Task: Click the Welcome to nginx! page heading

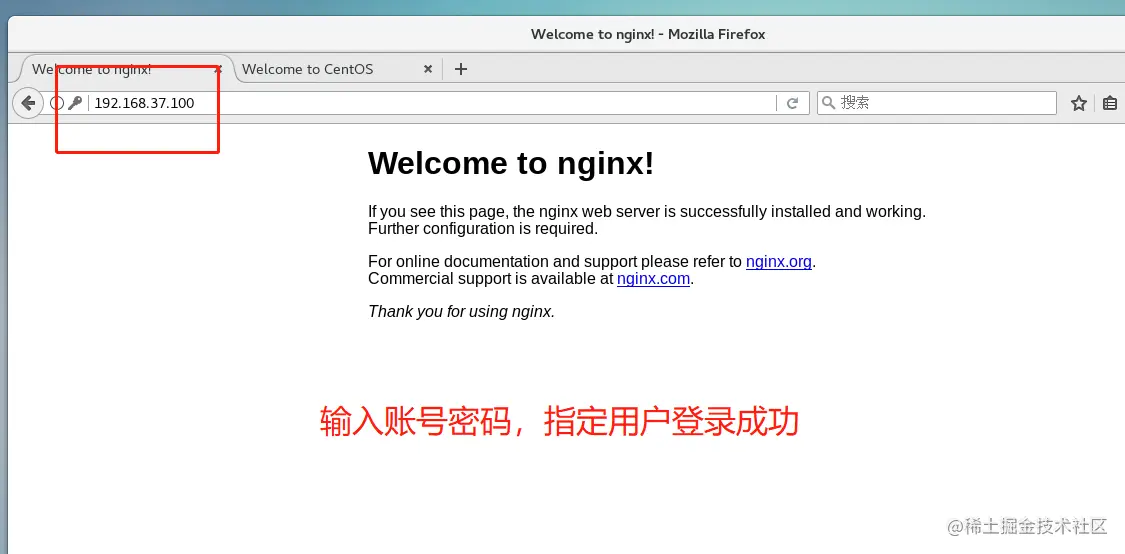Action: [511, 163]
